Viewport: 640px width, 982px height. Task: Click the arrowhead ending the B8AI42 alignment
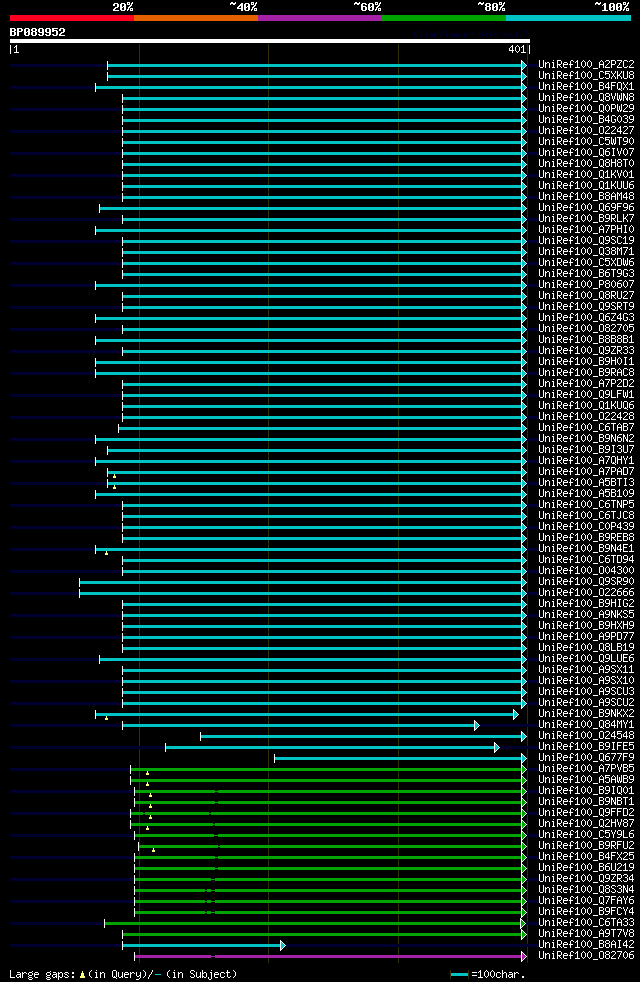[282, 946]
